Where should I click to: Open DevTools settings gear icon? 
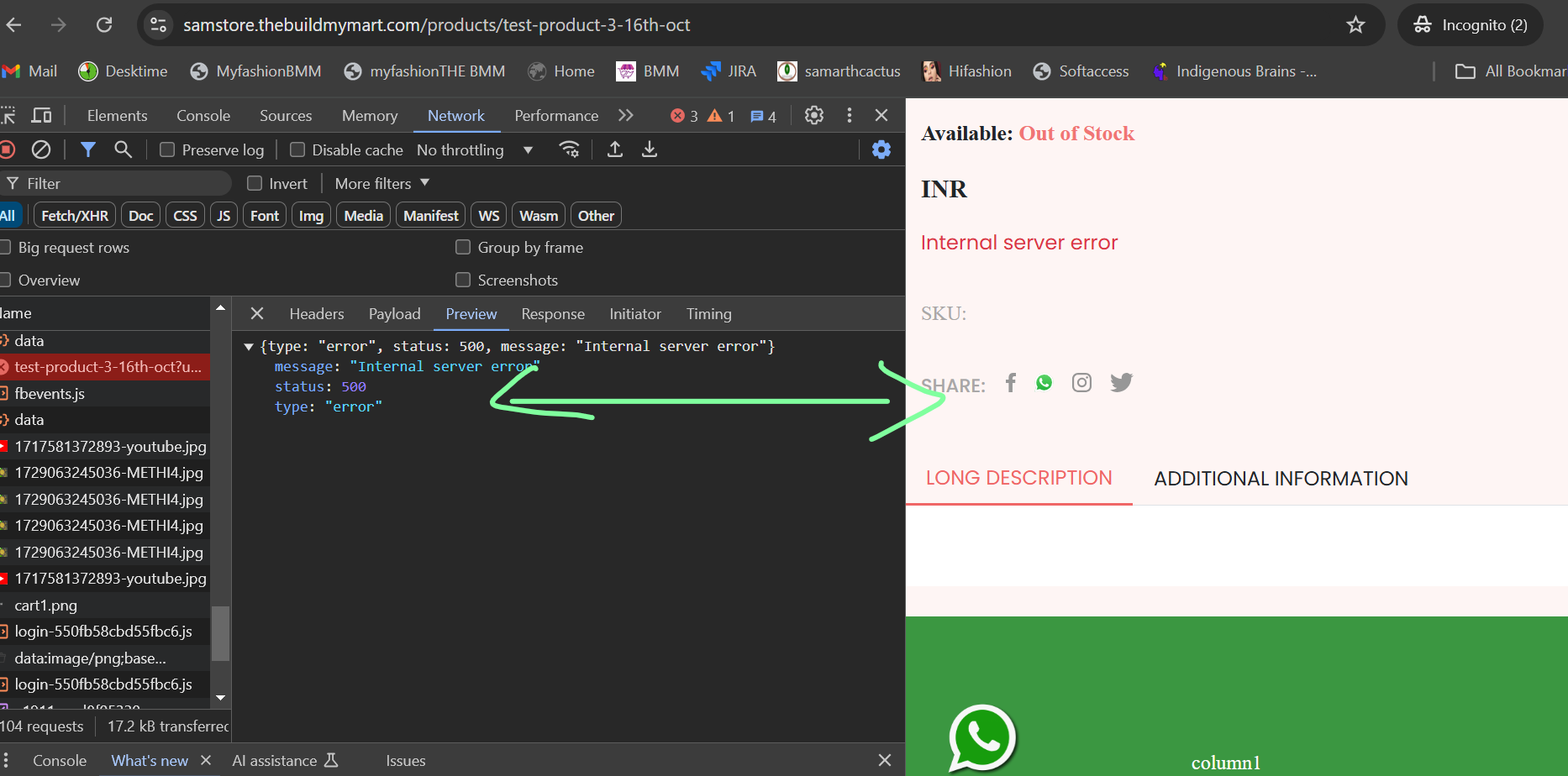pos(814,115)
